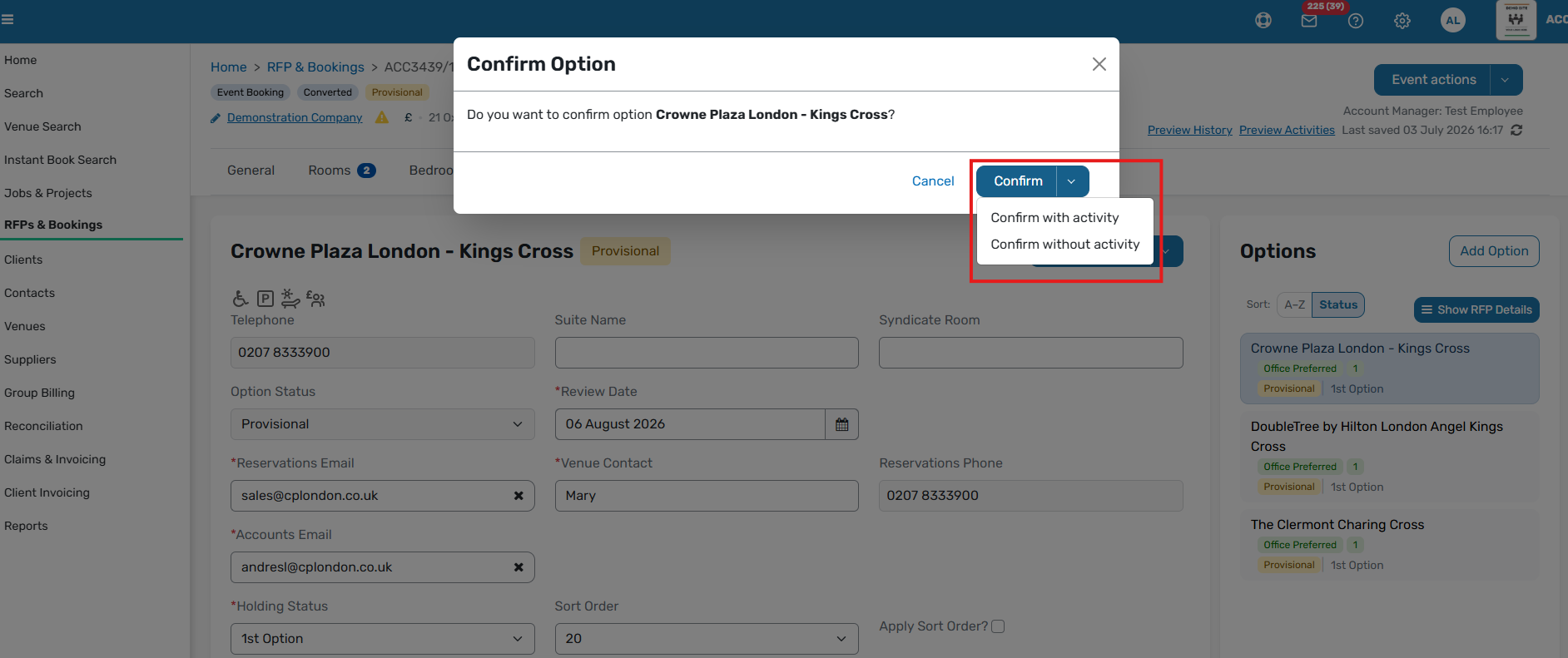The height and width of the screenshot is (658, 1568).
Task: Open the Review Date calendar icon
Action: (841, 424)
